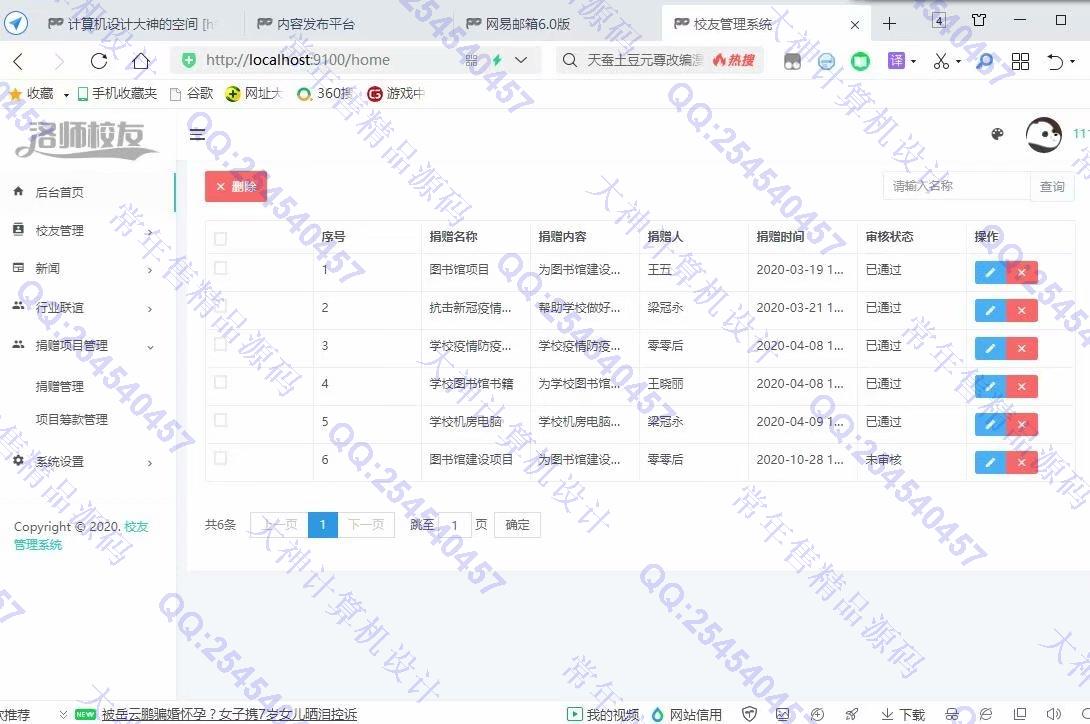The height and width of the screenshot is (724, 1090).
Task: Click the browser back arrow
Action: [x=19, y=61]
